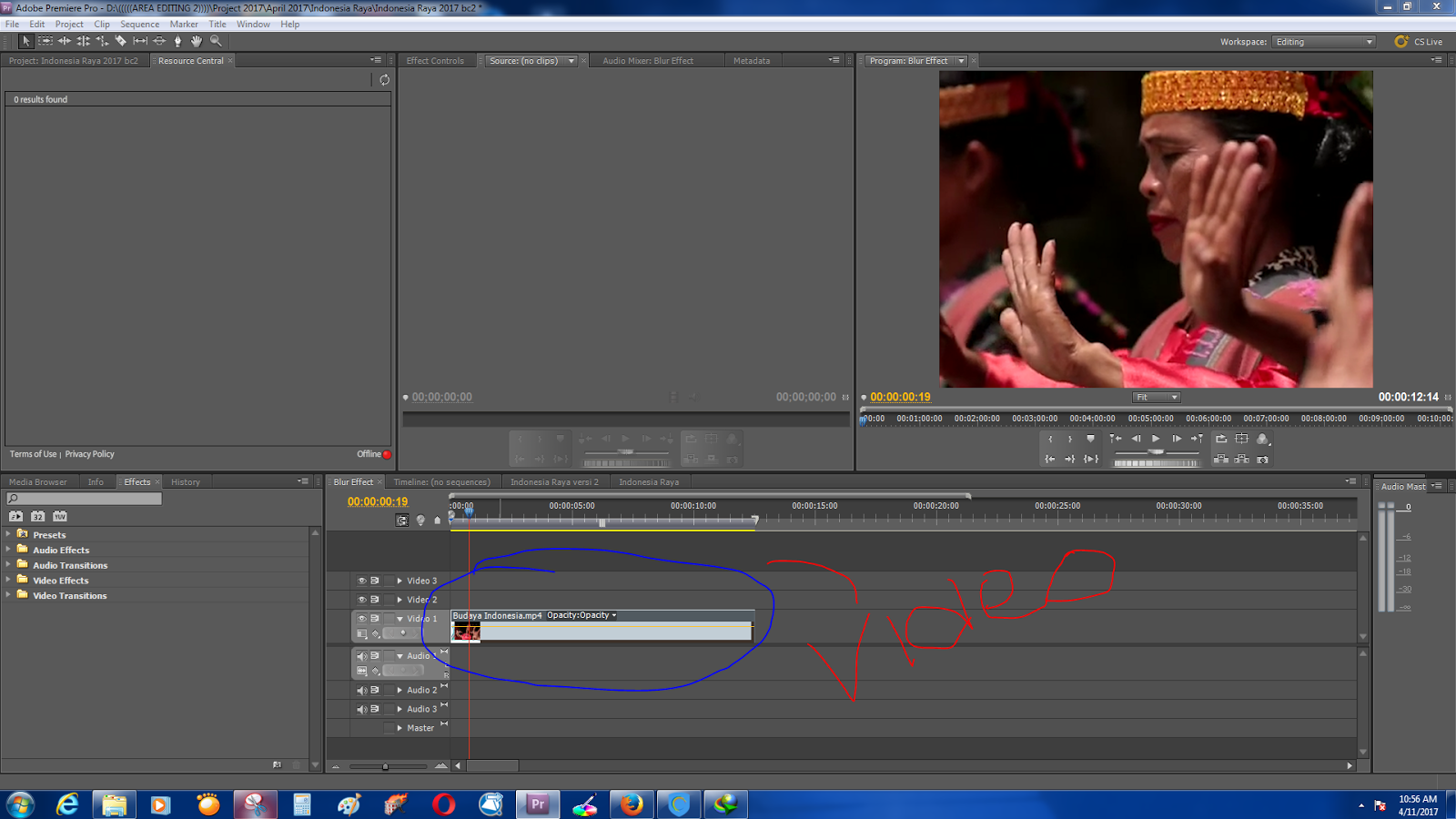Click the Loop playback icon

1222,439
